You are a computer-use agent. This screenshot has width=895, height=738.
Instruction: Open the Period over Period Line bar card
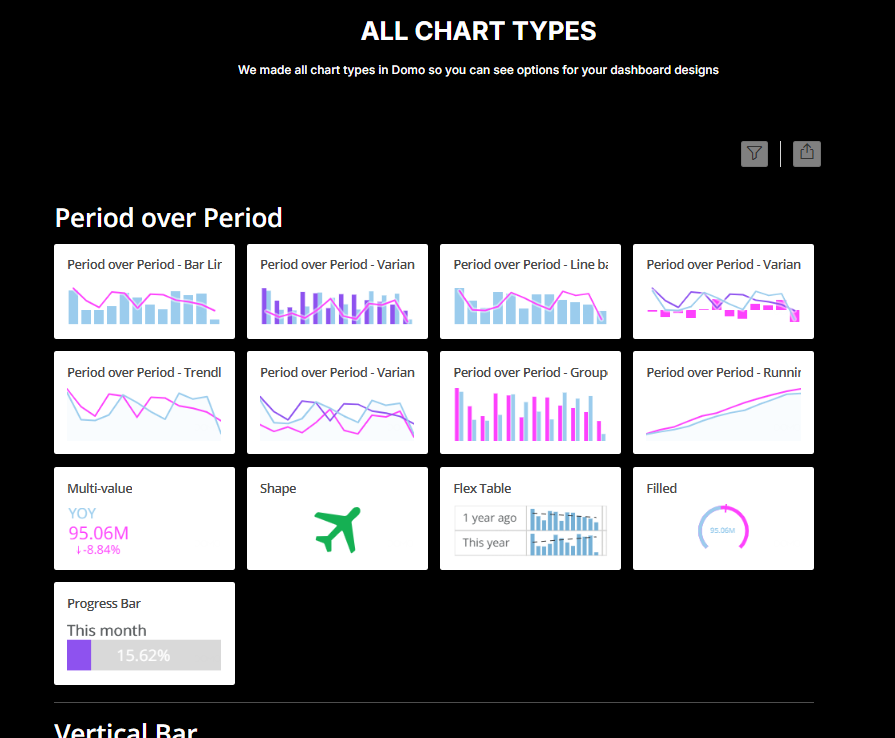click(x=530, y=292)
